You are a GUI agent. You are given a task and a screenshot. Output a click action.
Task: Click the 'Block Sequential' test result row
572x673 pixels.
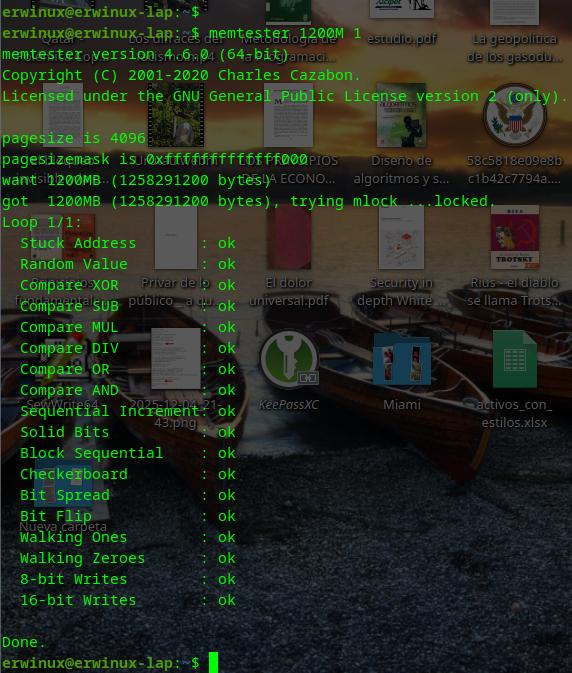click(x=128, y=454)
